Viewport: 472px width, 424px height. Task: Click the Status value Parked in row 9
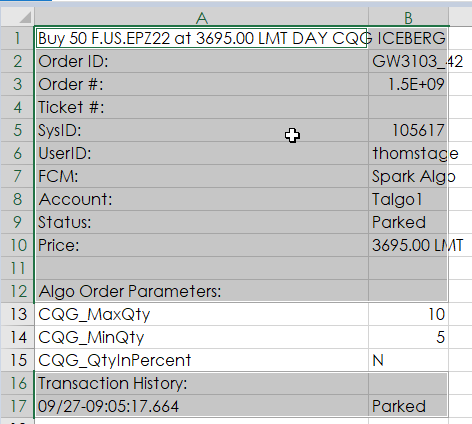click(x=408, y=222)
